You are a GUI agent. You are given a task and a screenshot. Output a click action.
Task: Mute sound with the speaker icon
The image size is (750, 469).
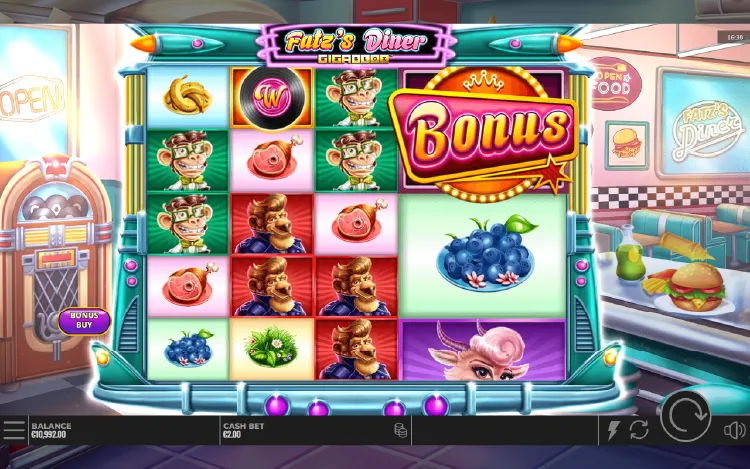click(x=734, y=430)
